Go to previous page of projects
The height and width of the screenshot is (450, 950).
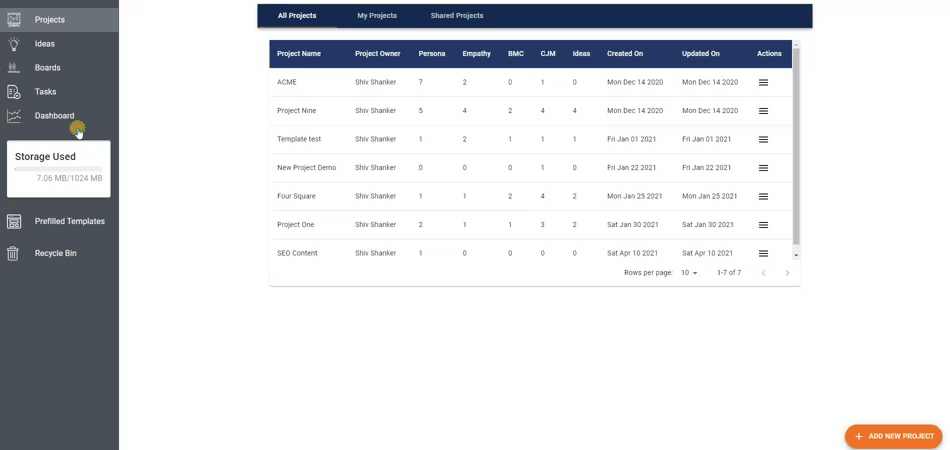762,273
